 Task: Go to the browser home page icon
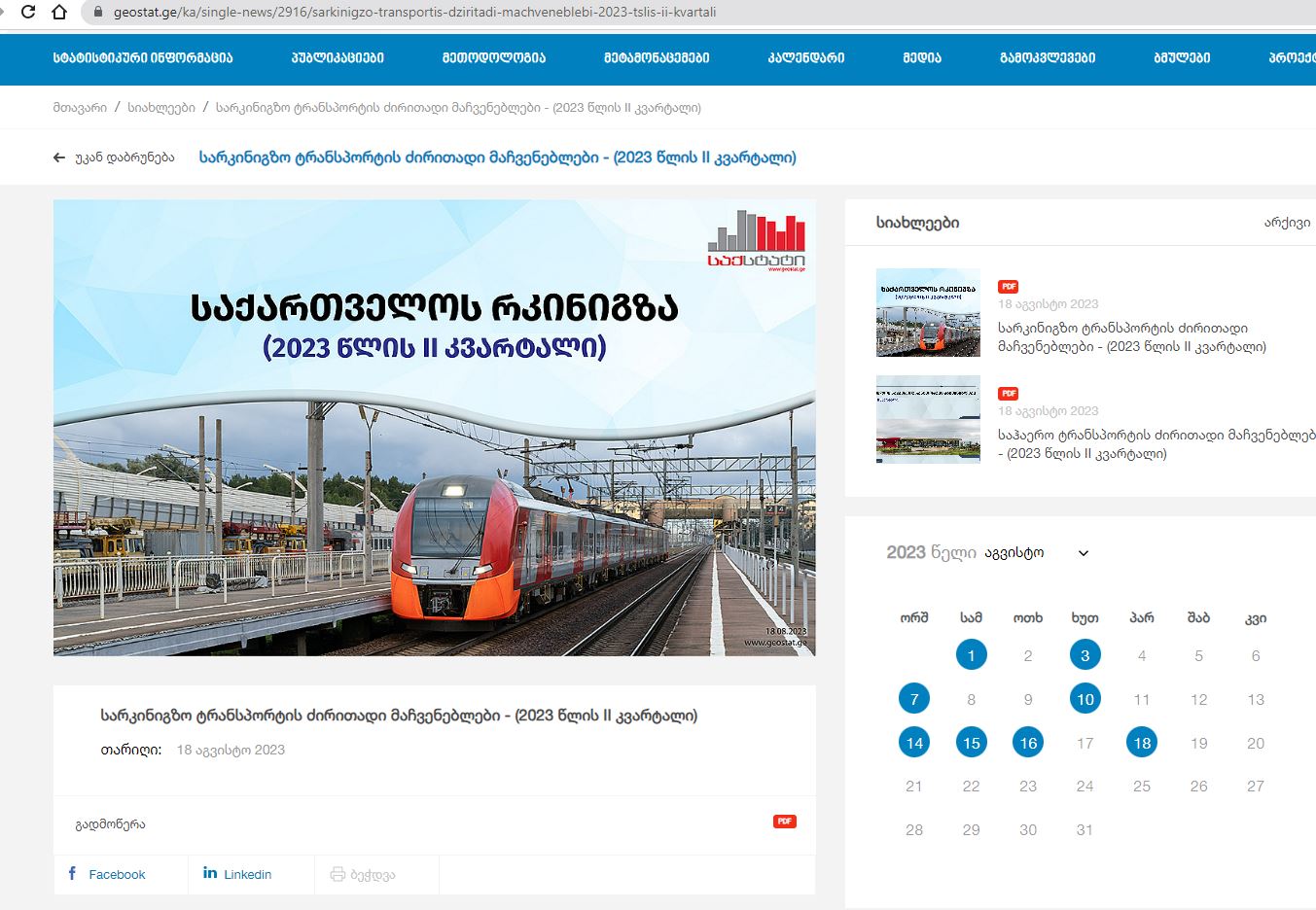tap(59, 13)
